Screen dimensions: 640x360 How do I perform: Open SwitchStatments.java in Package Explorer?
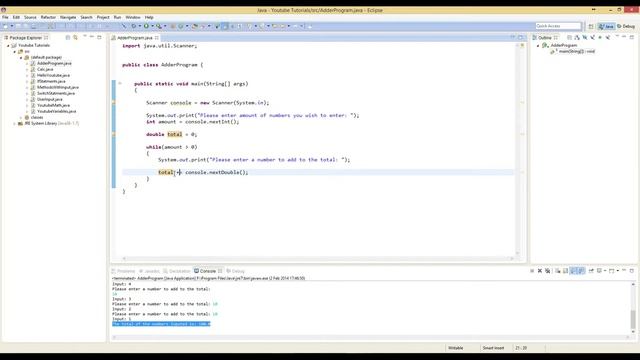click(56, 93)
